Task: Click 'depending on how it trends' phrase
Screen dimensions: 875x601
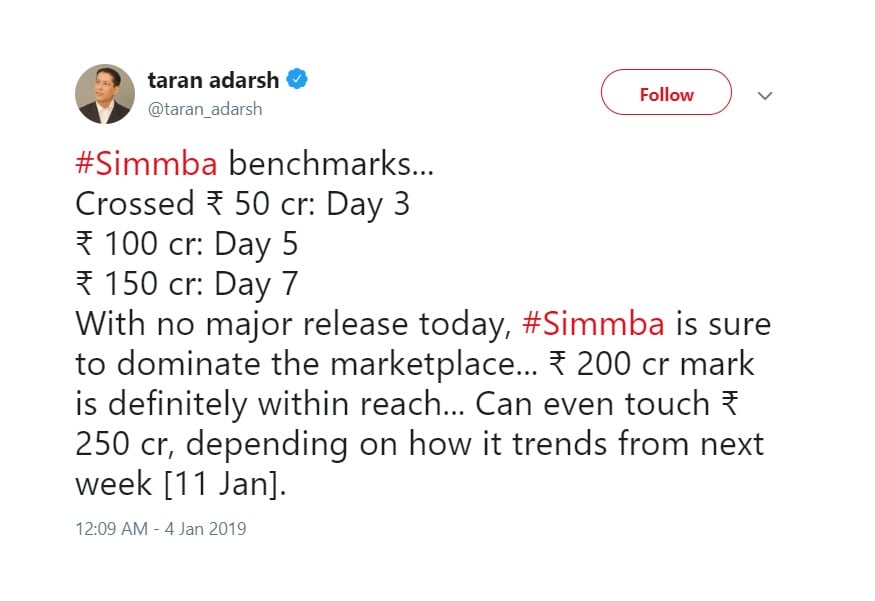Action: (x=397, y=445)
